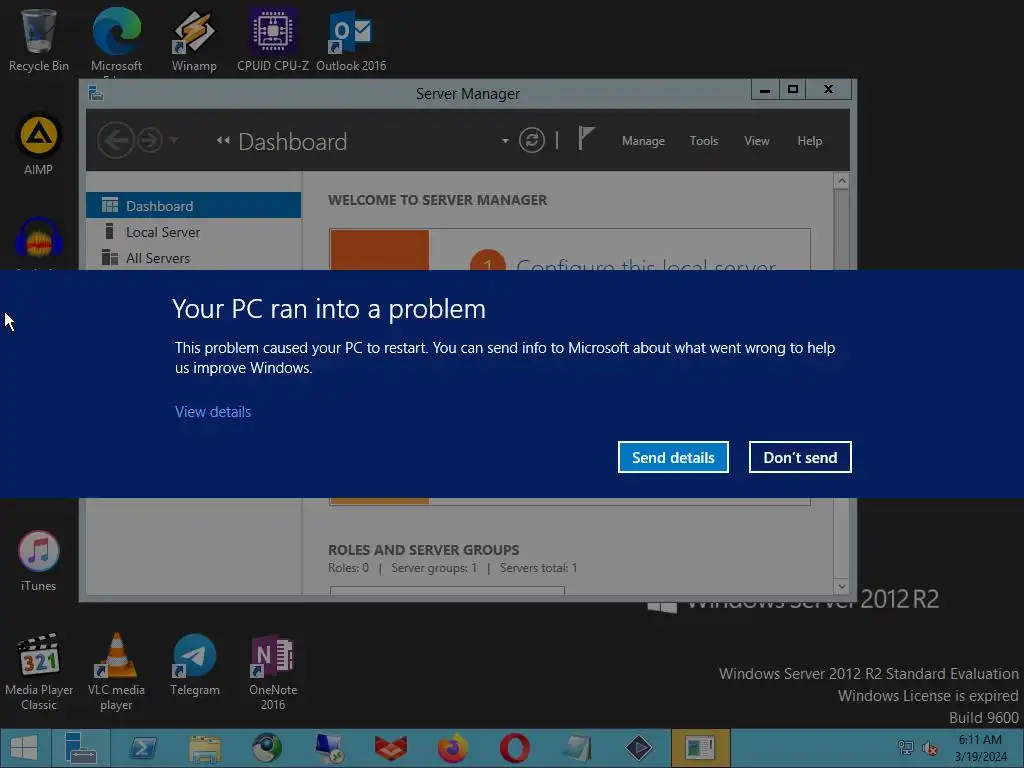Click the Server Manager scrollbar up arrow
The height and width of the screenshot is (768, 1024).
(x=841, y=181)
